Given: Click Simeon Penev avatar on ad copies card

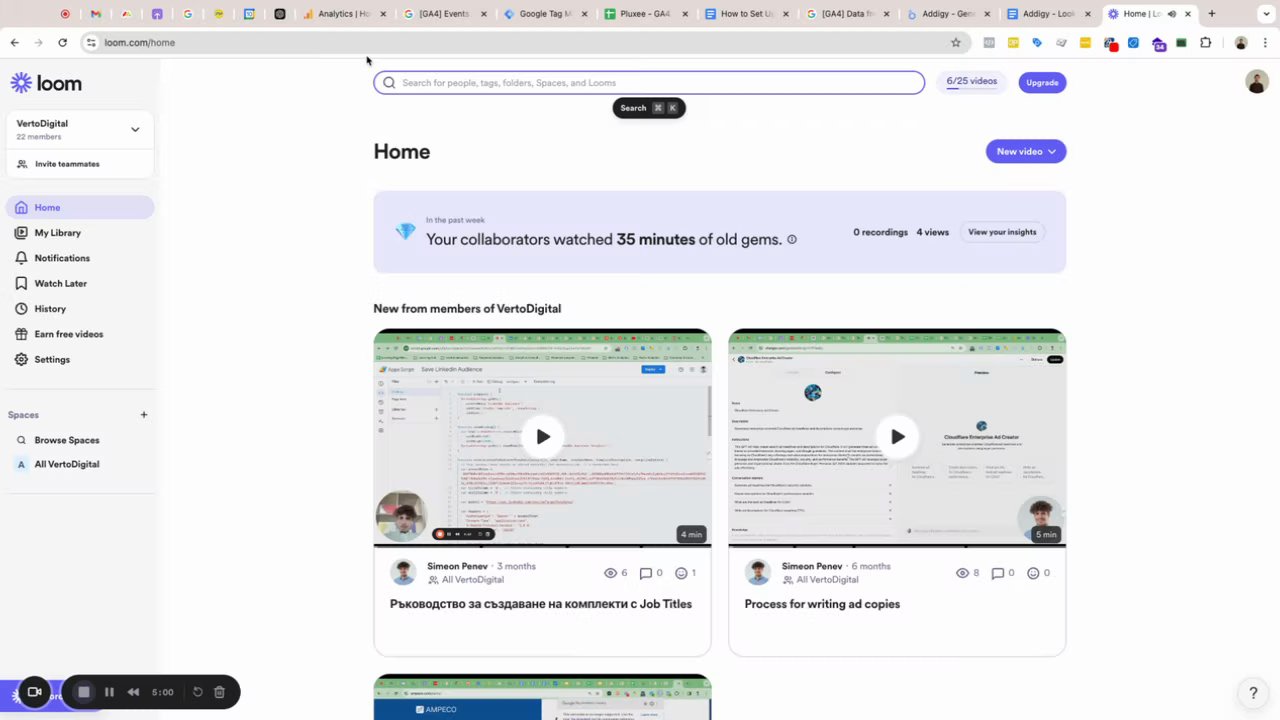Looking at the screenshot, I should (759, 572).
